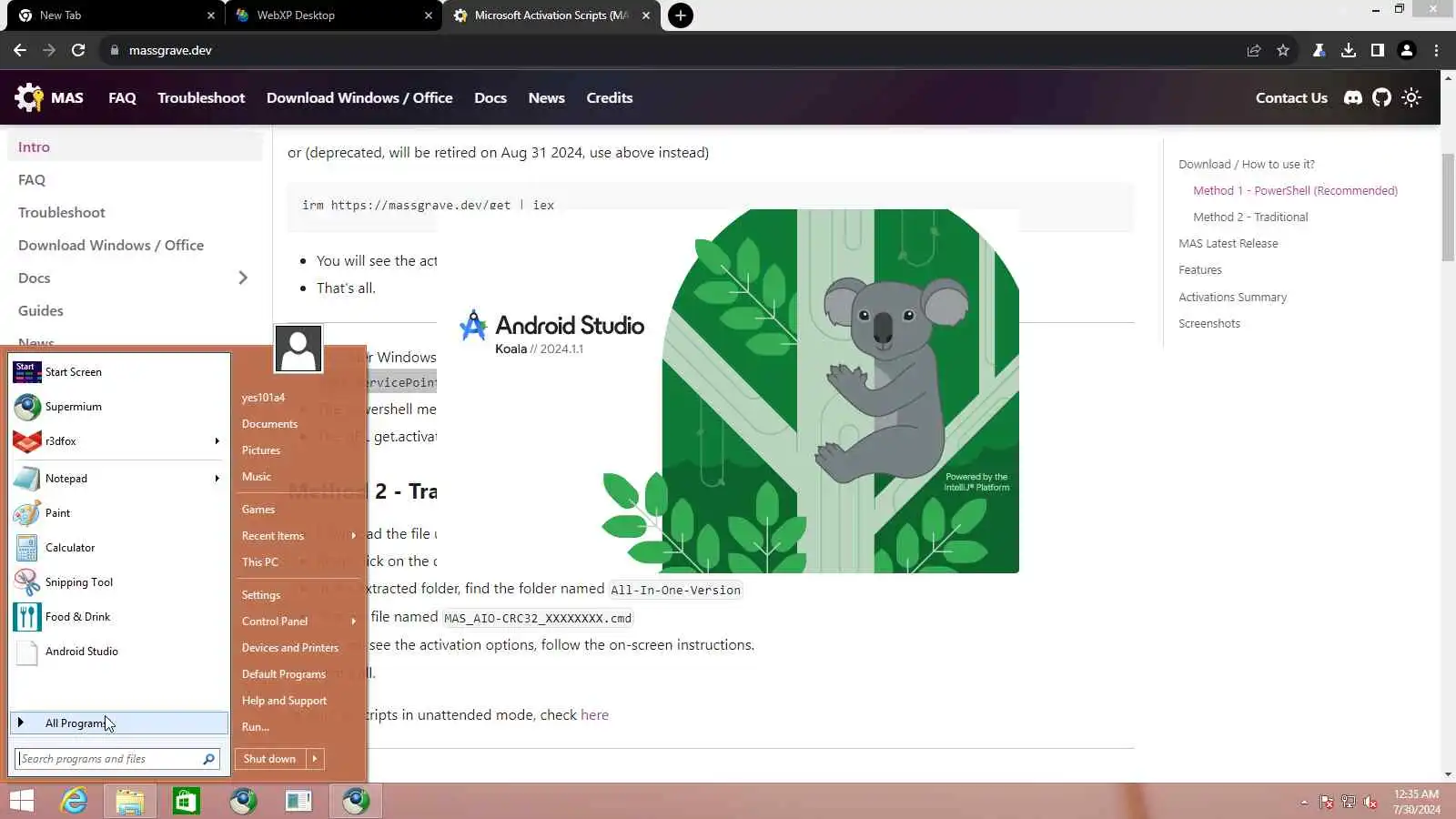This screenshot has width=1456, height=819.
Task: Expand All Programs in the Start menu
Action: [x=118, y=723]
